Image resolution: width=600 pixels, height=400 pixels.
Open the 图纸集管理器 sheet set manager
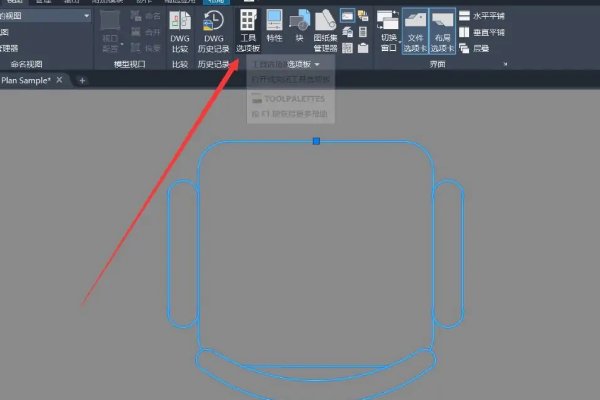(325, 31)
